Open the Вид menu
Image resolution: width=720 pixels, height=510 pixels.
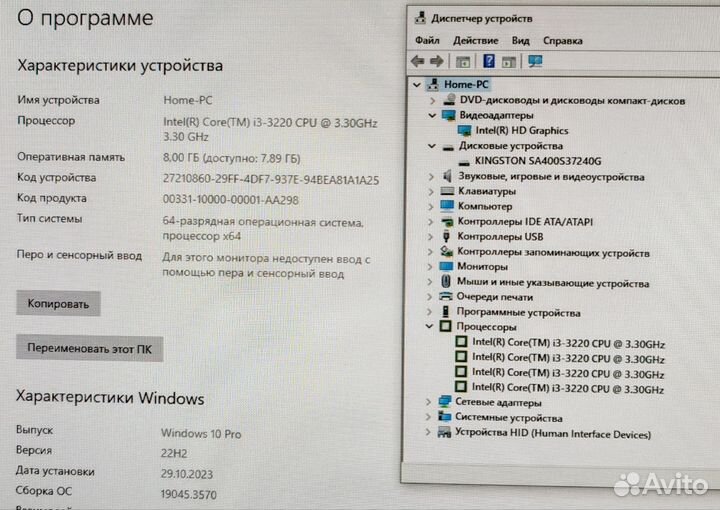point(520,40)
